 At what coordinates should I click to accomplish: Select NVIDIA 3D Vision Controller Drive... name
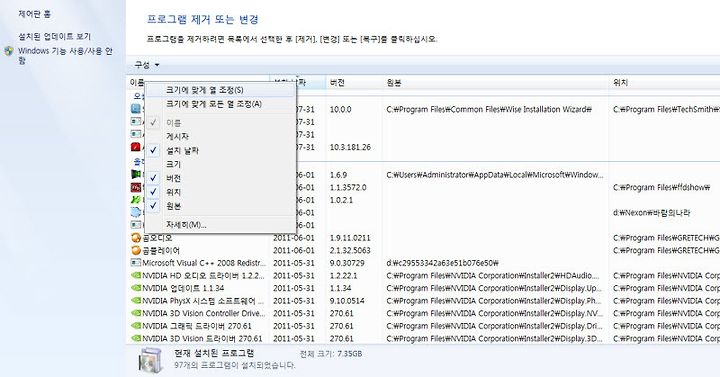point(204,313)
